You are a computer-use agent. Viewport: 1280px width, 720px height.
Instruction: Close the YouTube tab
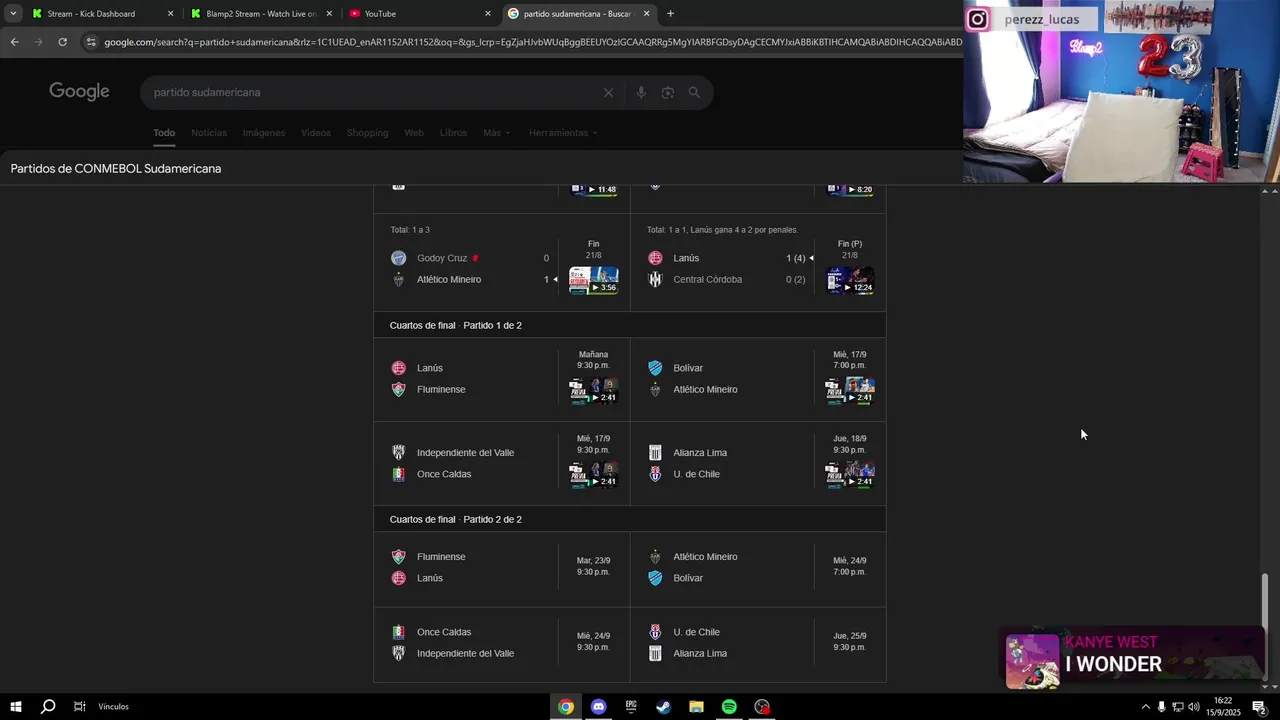[x=488, y=14]
